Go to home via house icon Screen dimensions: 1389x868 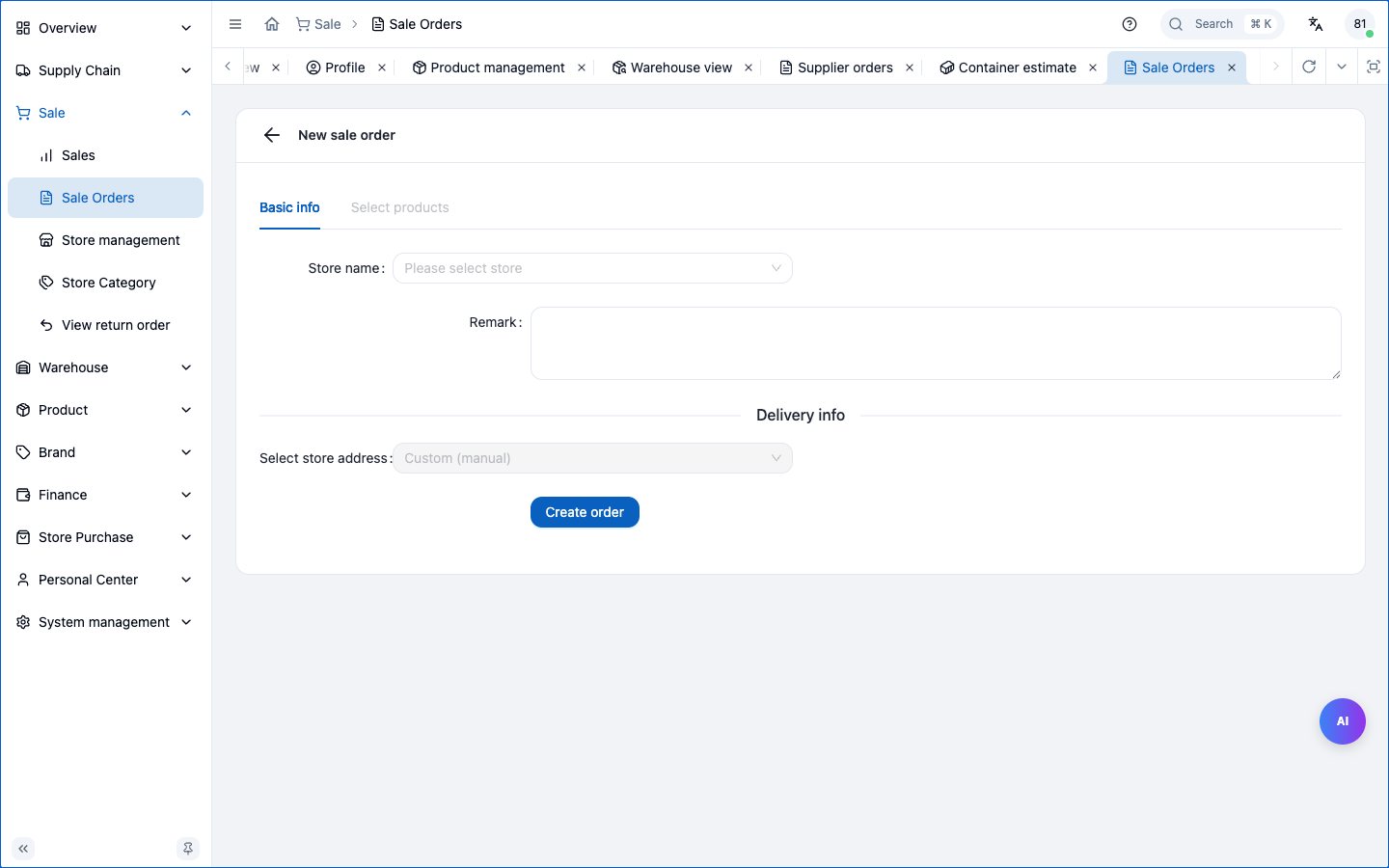[x=272, y=24]
